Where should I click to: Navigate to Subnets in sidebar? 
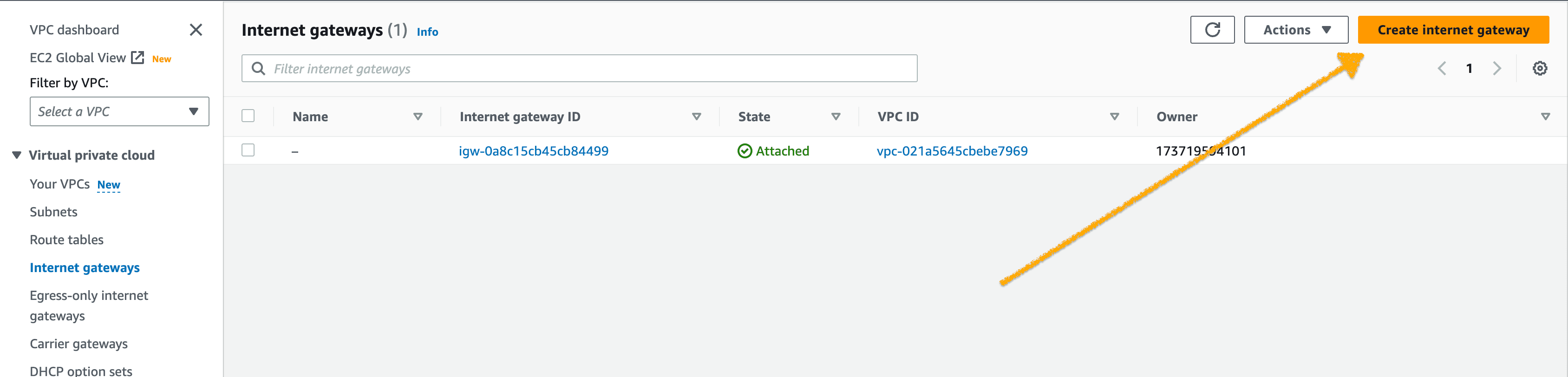click(53, 212)
